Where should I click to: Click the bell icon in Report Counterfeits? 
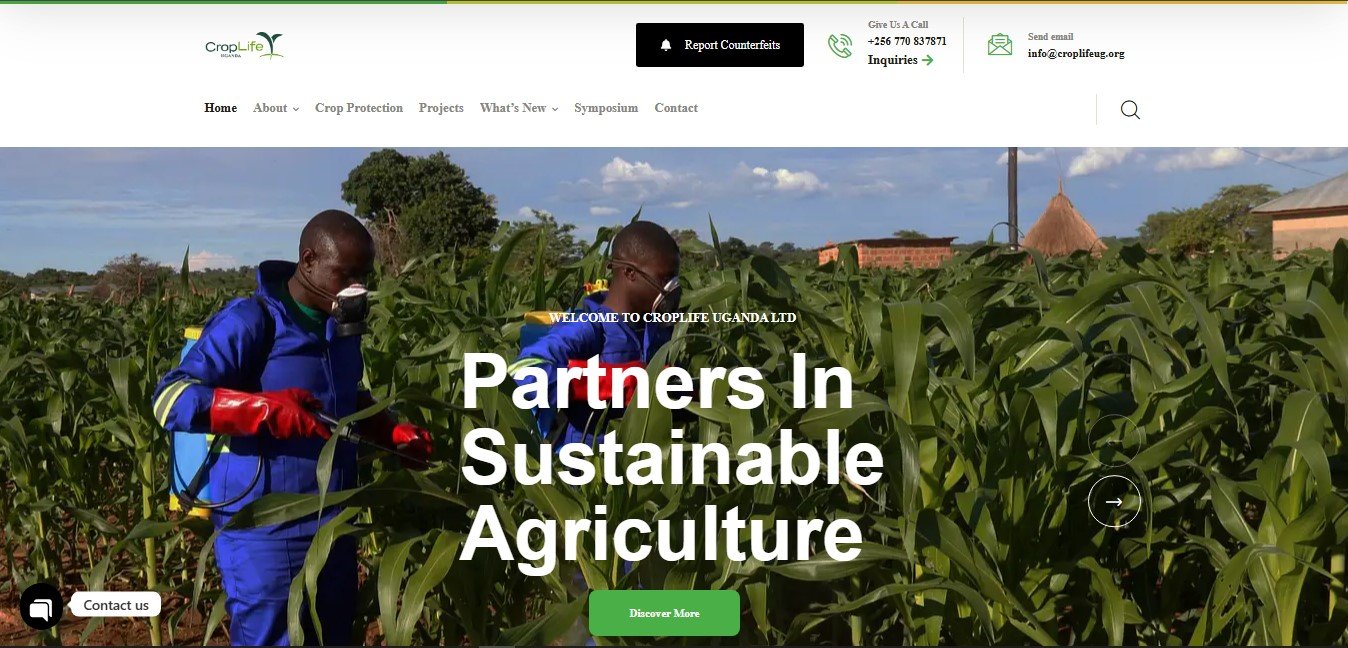(x=666, y=45)
